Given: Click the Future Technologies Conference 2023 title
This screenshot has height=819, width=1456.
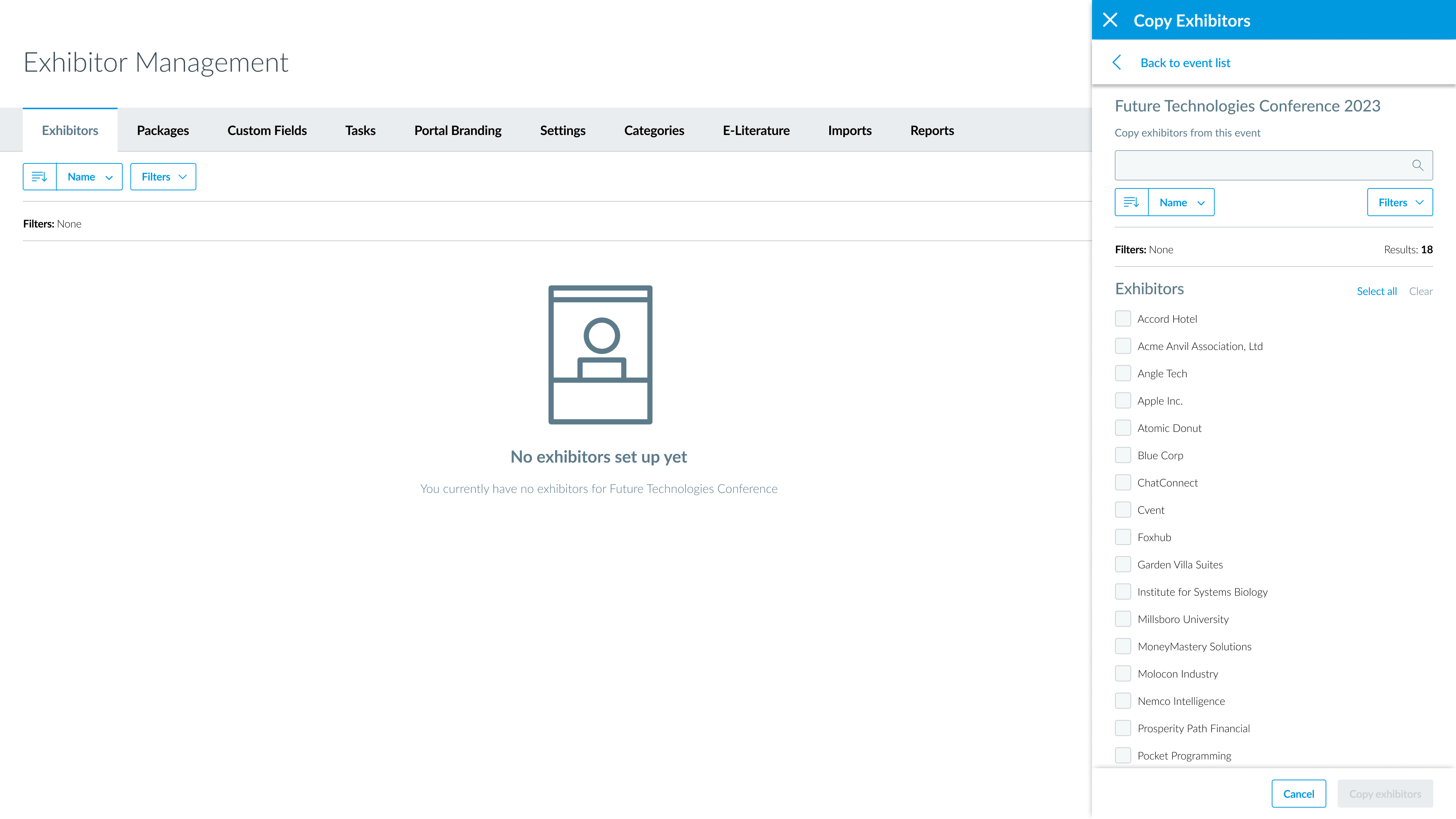Looking at the screenshot, I should [1247, 106].
